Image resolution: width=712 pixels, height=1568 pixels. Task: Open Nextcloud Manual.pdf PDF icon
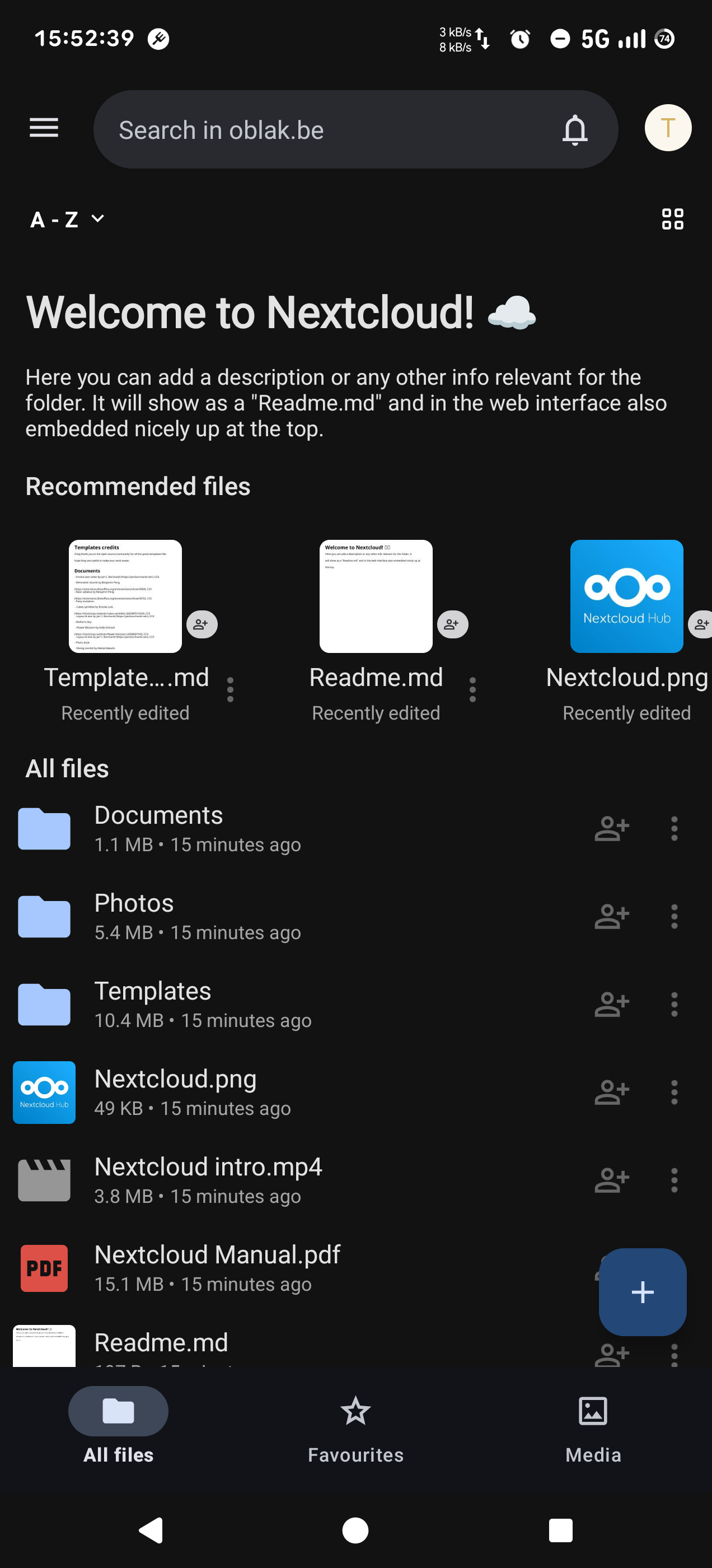[44, 1268]
